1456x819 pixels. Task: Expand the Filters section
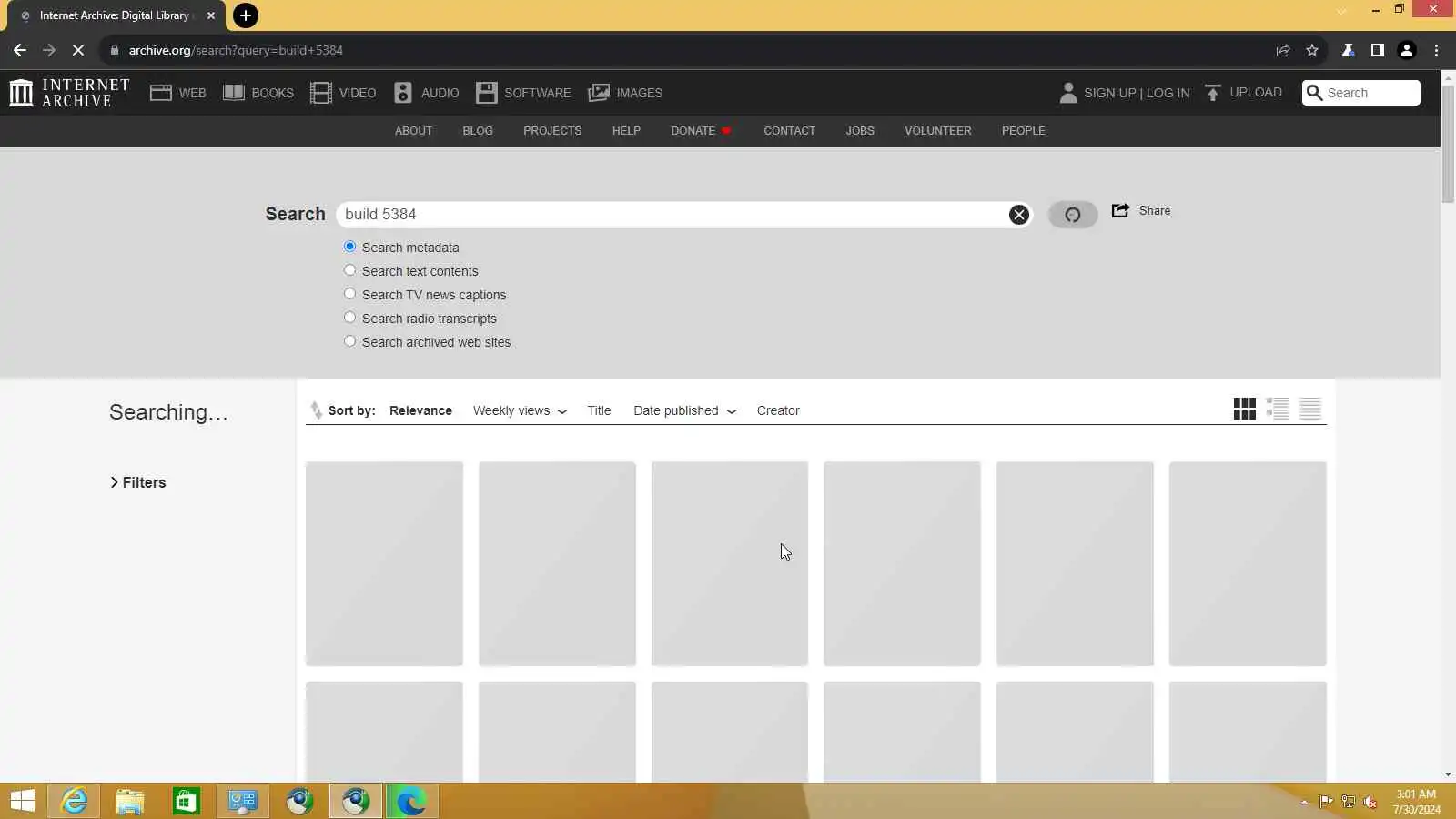(138, 482)
